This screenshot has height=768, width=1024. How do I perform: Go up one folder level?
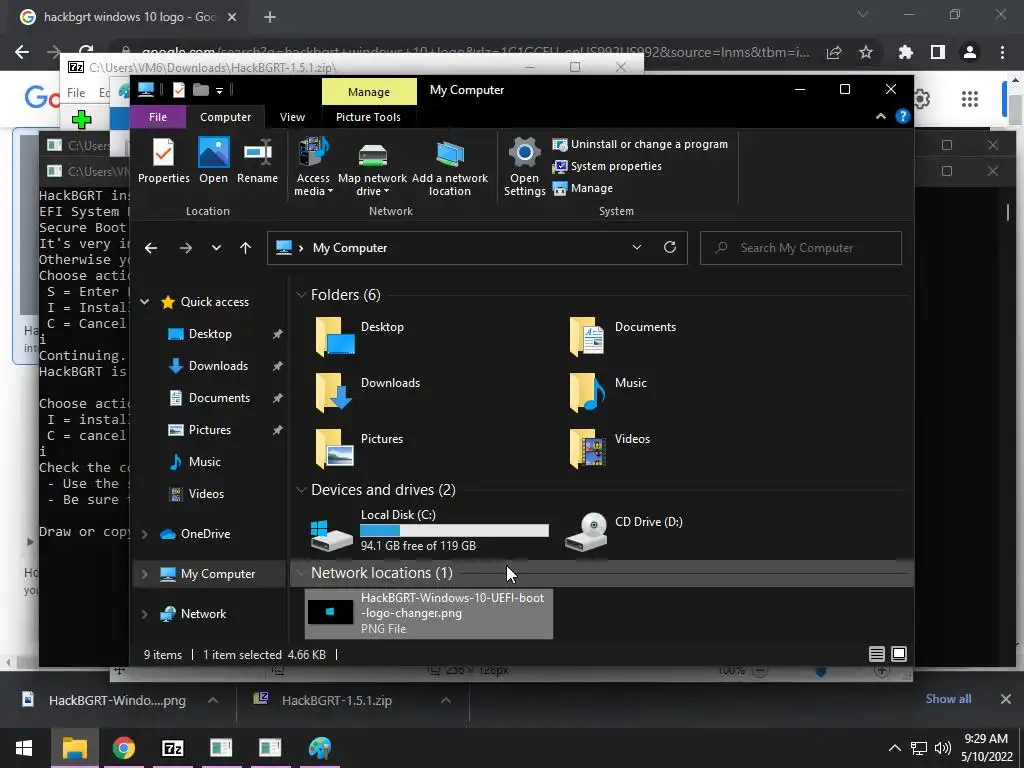point(246,248)
